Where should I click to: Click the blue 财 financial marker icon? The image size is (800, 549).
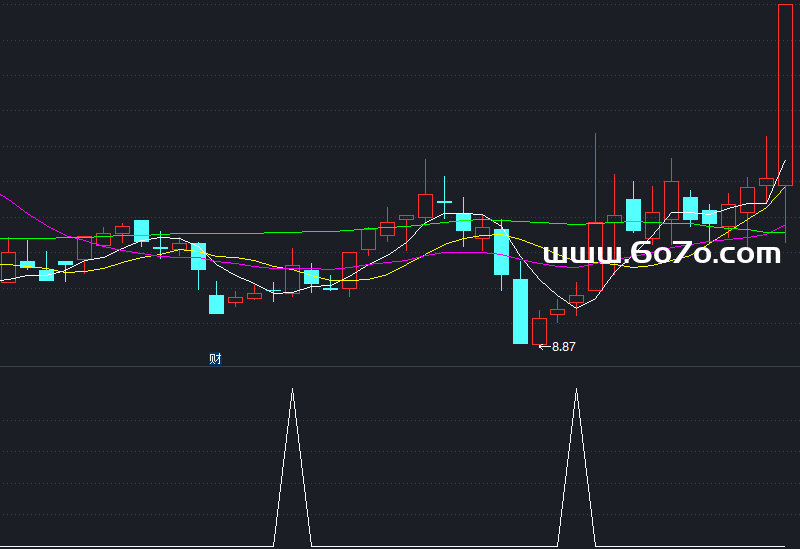tap(215, 359)
